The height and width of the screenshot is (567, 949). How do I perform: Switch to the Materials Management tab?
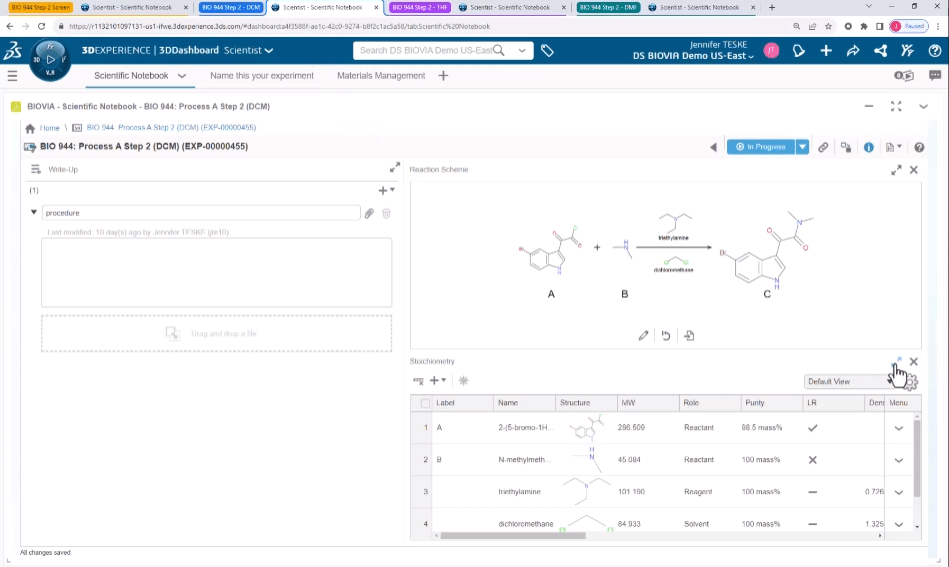point(381,76)
